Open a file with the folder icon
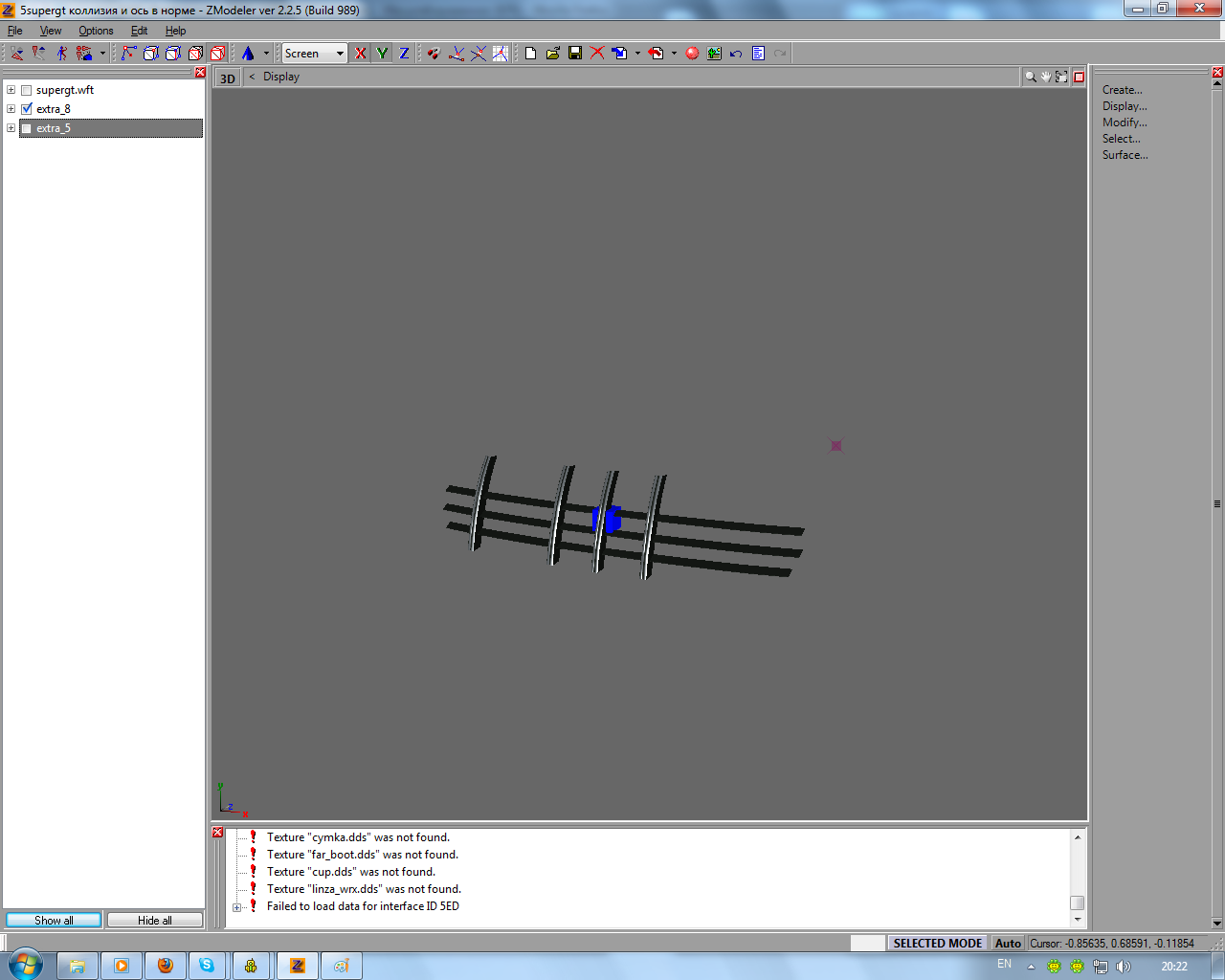Viewport: 1225px width, 980px height. [552, 54]
